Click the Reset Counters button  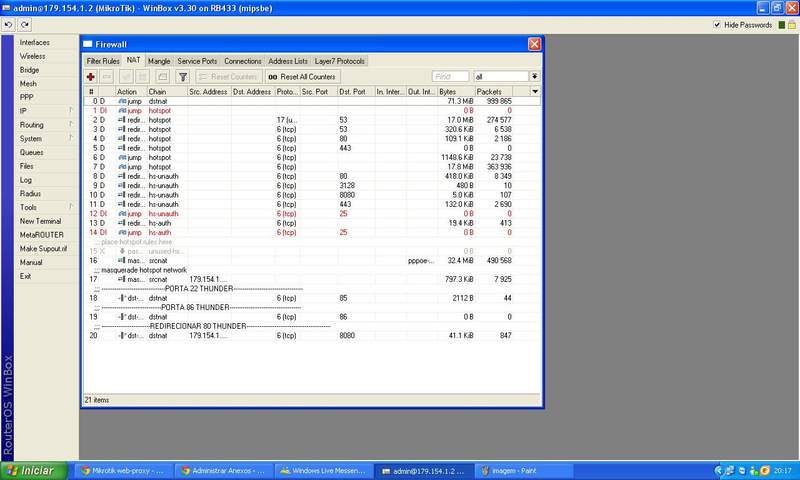(229, 77)
